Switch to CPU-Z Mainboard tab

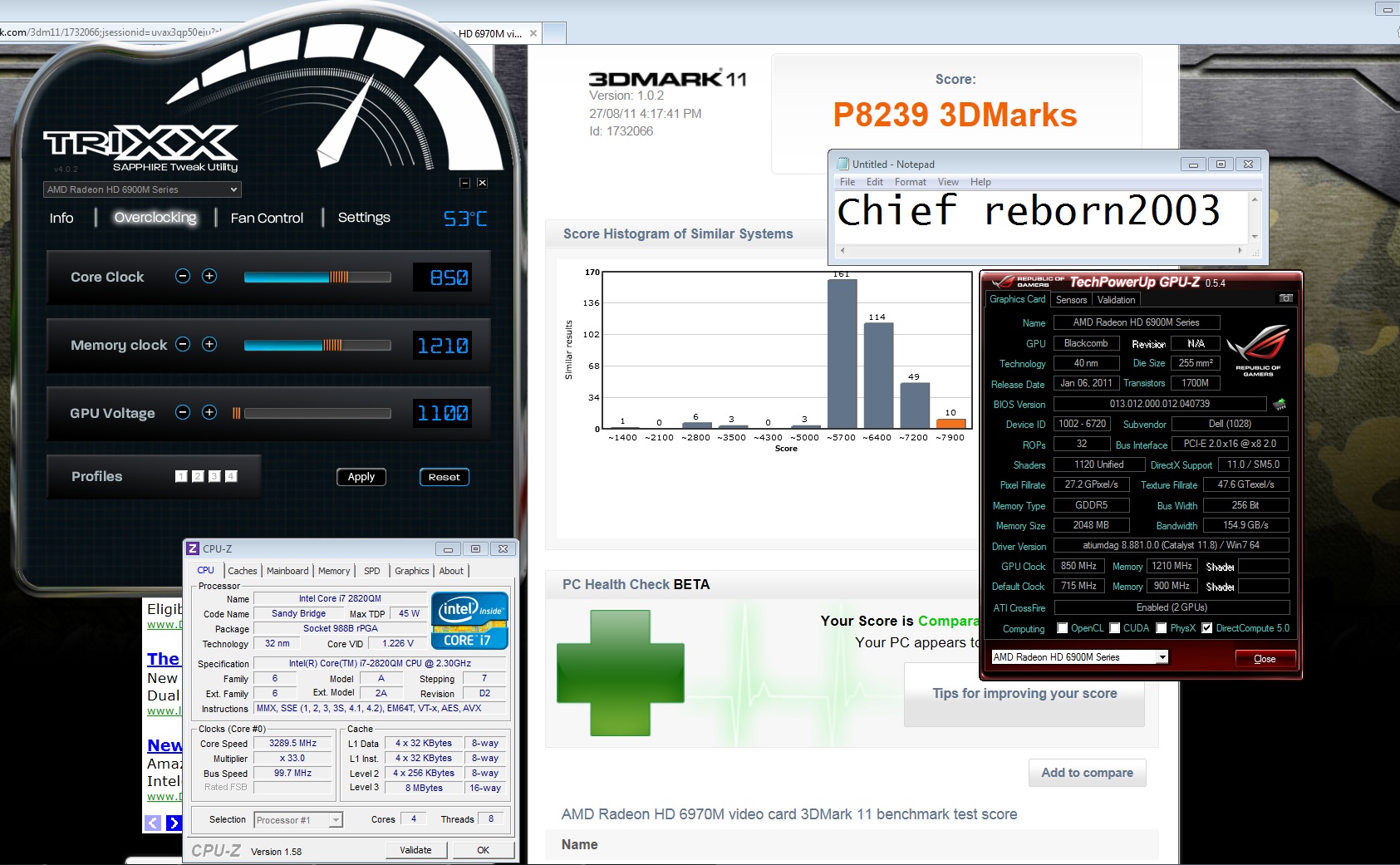pyautogui.click(x=287, y=571)
